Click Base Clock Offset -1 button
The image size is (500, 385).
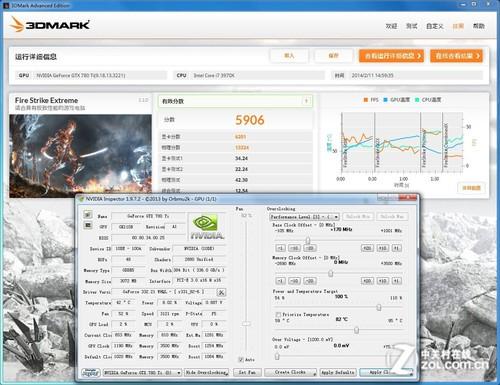[280, 248]
